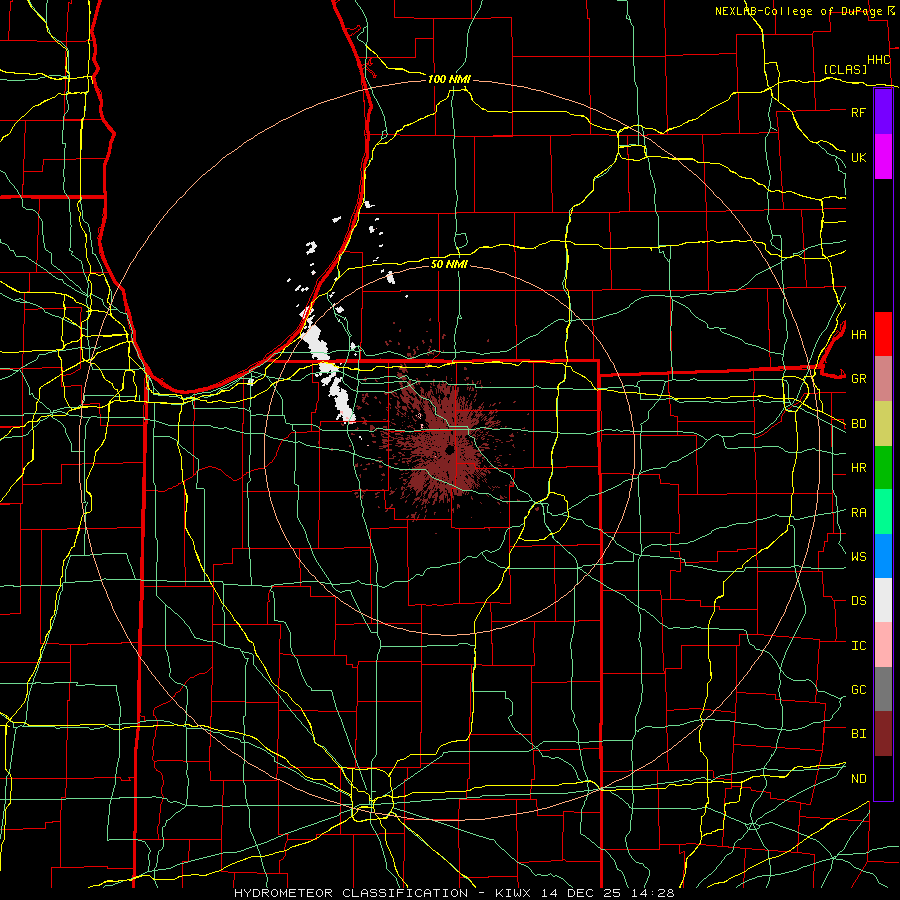Select the dusty pink GR legend swatch
Screen dimensions: 900x900
(883, 379)
